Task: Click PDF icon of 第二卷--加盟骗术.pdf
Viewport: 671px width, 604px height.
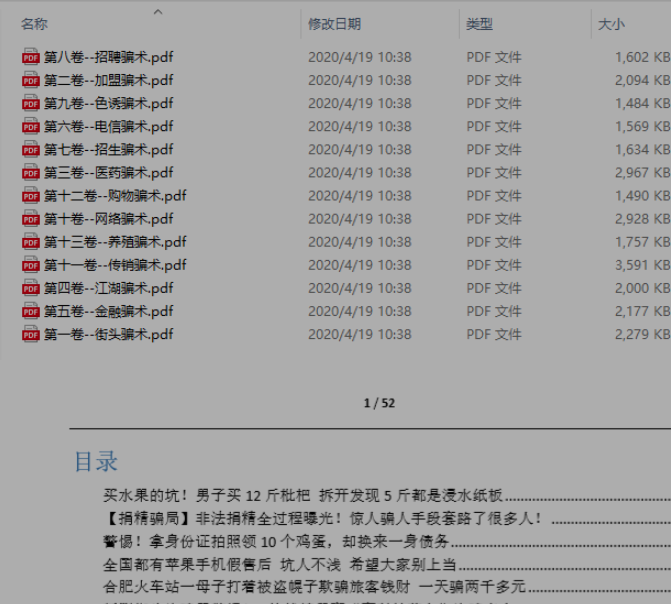Action: (30, 80)
